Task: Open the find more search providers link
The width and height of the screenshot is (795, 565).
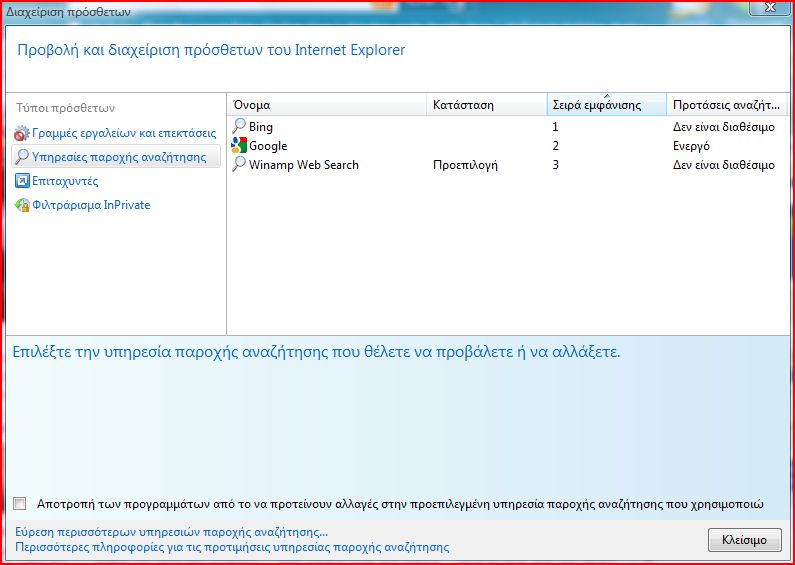Action: 171,532
